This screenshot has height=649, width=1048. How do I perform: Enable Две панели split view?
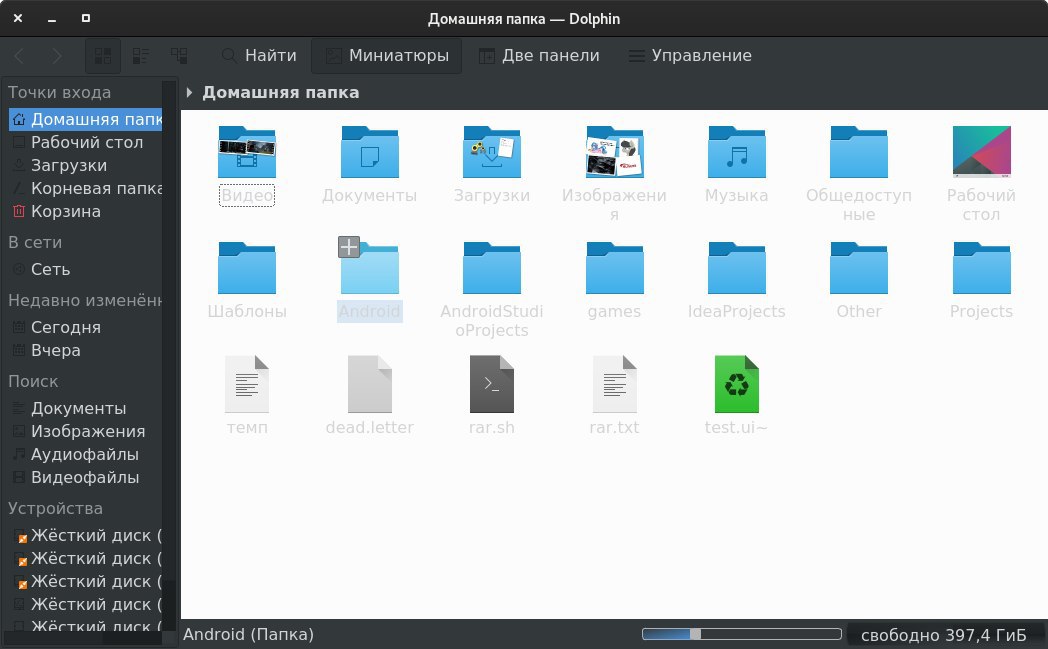point(539,55)
